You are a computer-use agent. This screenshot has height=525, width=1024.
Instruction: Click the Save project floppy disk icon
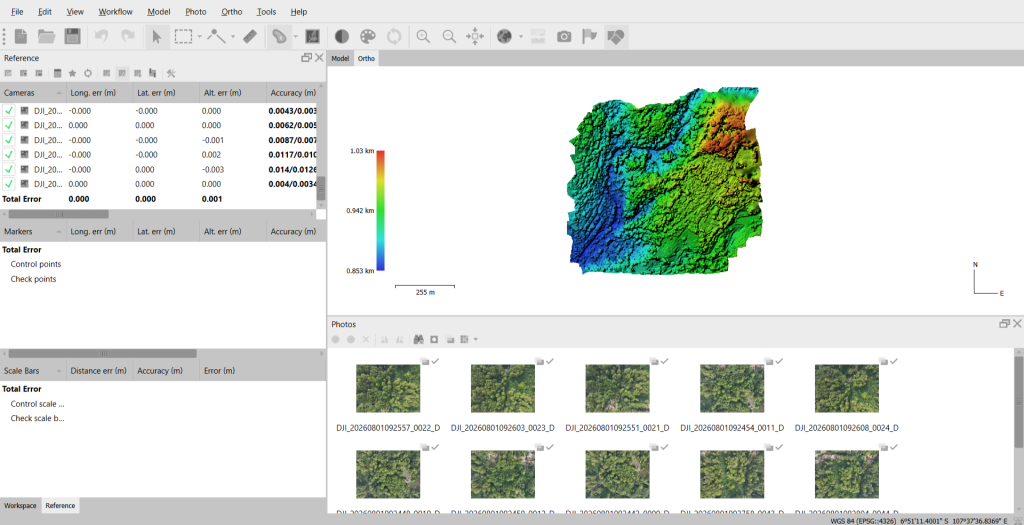click(72, 37)
